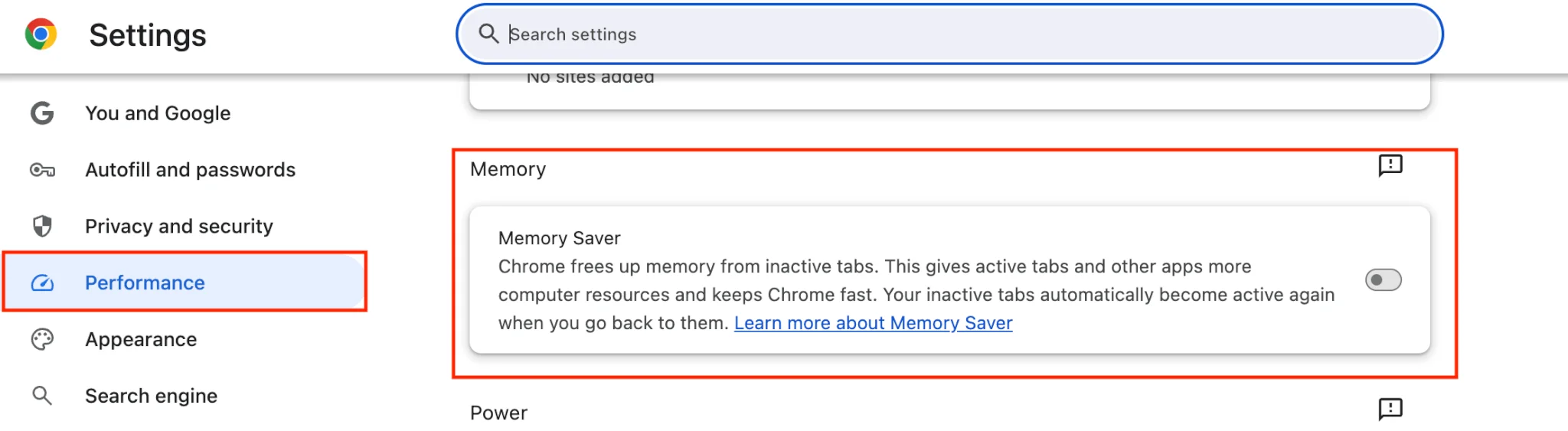Viewport: 1568px width, 431px height.
Task: Open the Learn more about Memory Saver link
Action: coord(873,323)
